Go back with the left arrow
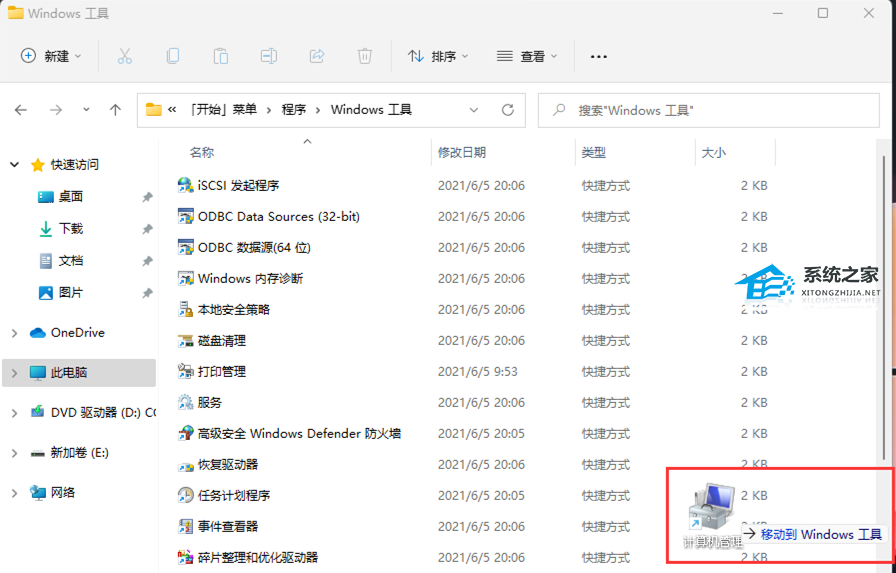The image size is (896, 573). (x=21, y=110)
